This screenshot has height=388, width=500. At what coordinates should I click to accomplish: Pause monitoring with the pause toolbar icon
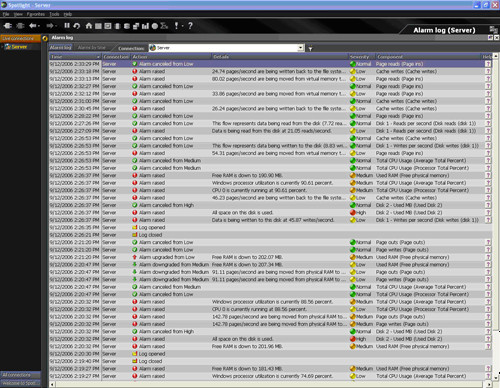pyautogui.click(x=67, y=25)
